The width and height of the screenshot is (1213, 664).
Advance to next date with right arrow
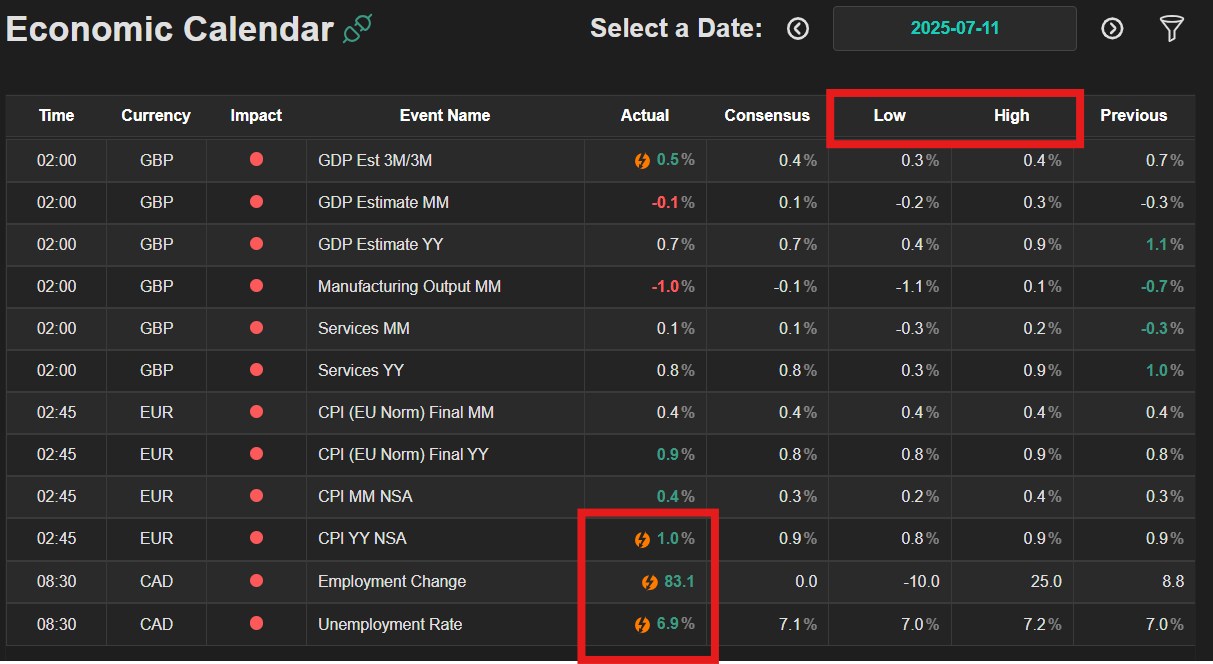pyautogui.click(x=1112, y=29)
